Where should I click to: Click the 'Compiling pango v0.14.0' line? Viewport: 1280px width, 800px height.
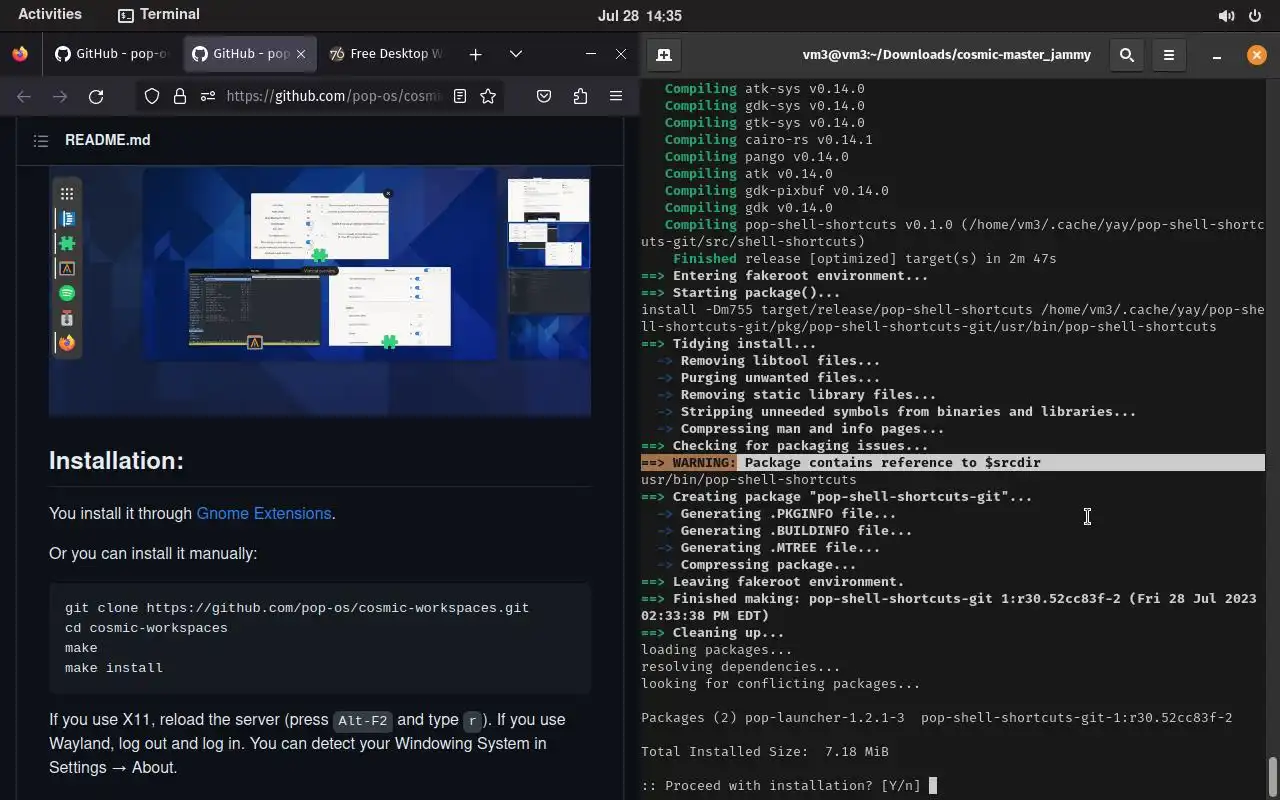click(x=757, y=157)
